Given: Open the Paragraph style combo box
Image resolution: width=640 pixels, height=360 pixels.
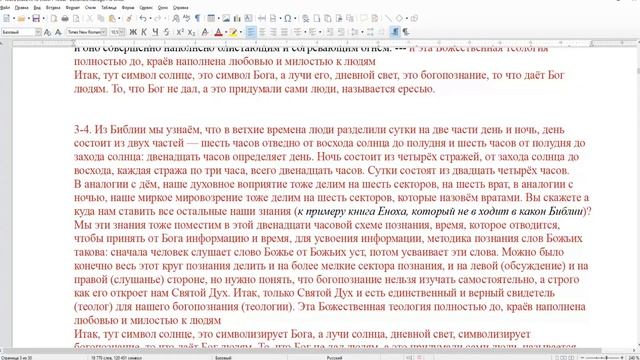Looking at the screenshot, I should tap(21, 32).
